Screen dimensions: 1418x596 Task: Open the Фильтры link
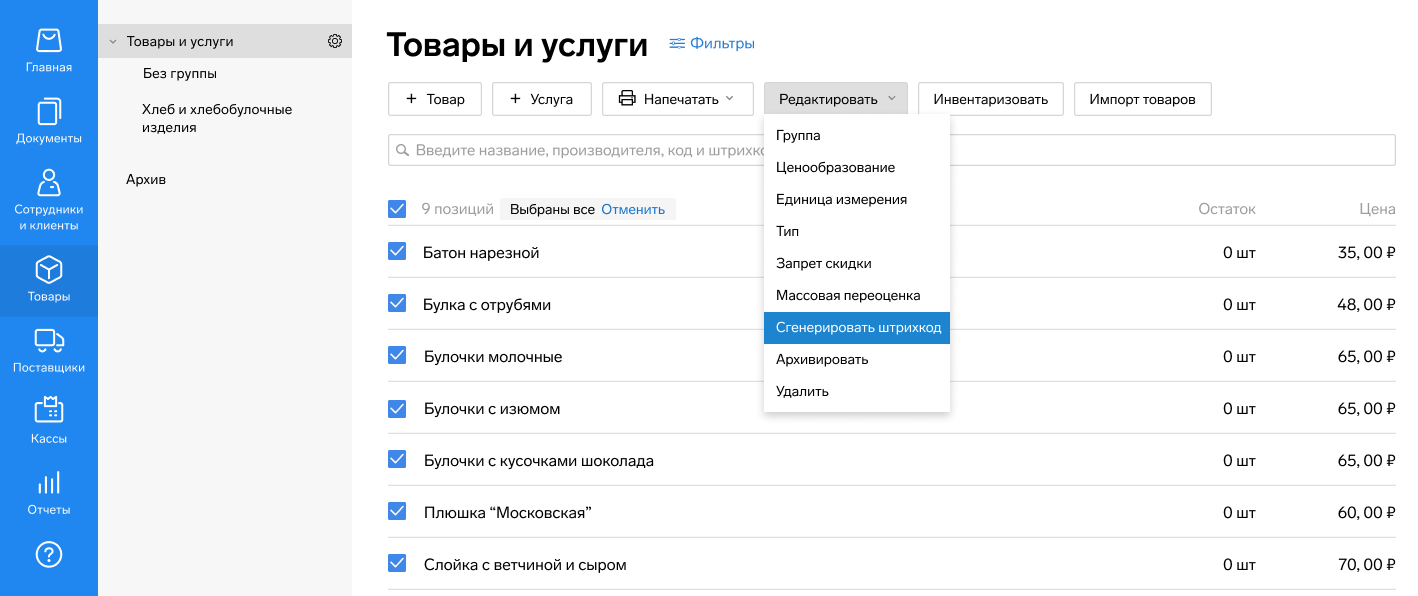722,43
